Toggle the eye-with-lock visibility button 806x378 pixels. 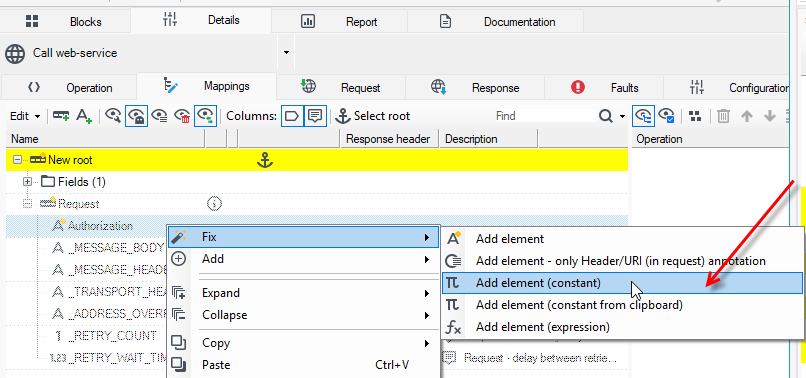[x=137, y=116]
